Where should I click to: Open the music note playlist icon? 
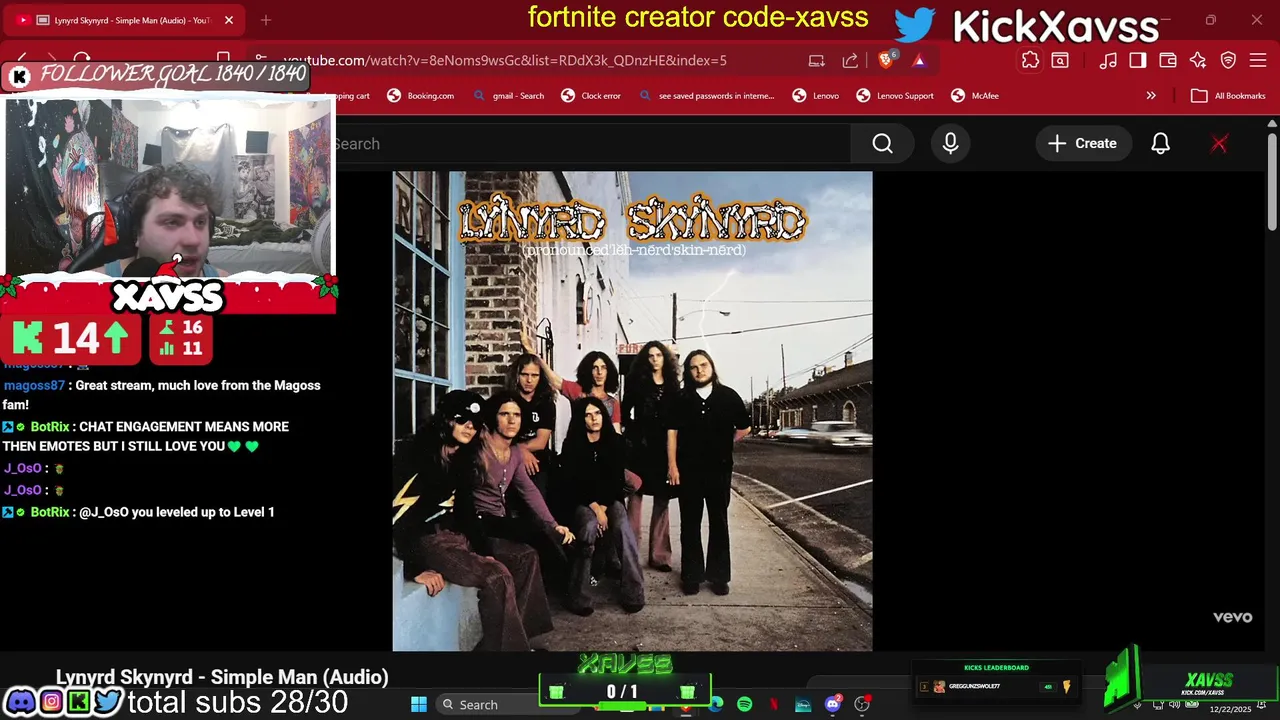1108,60
